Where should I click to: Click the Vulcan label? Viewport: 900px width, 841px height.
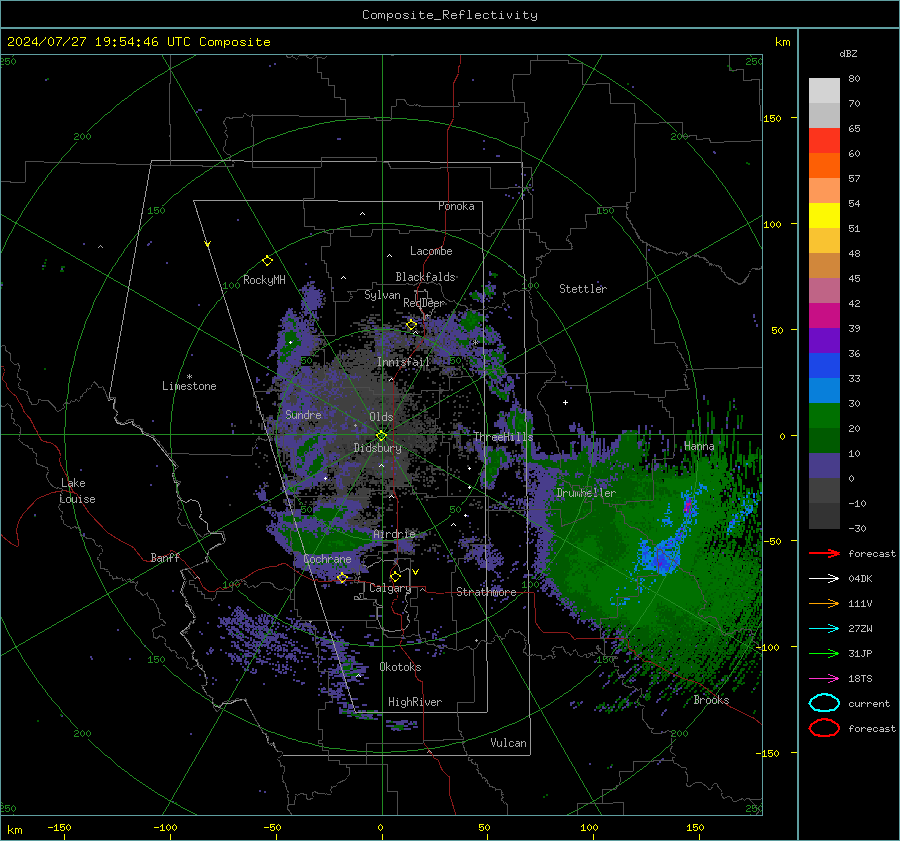point(508,743)
